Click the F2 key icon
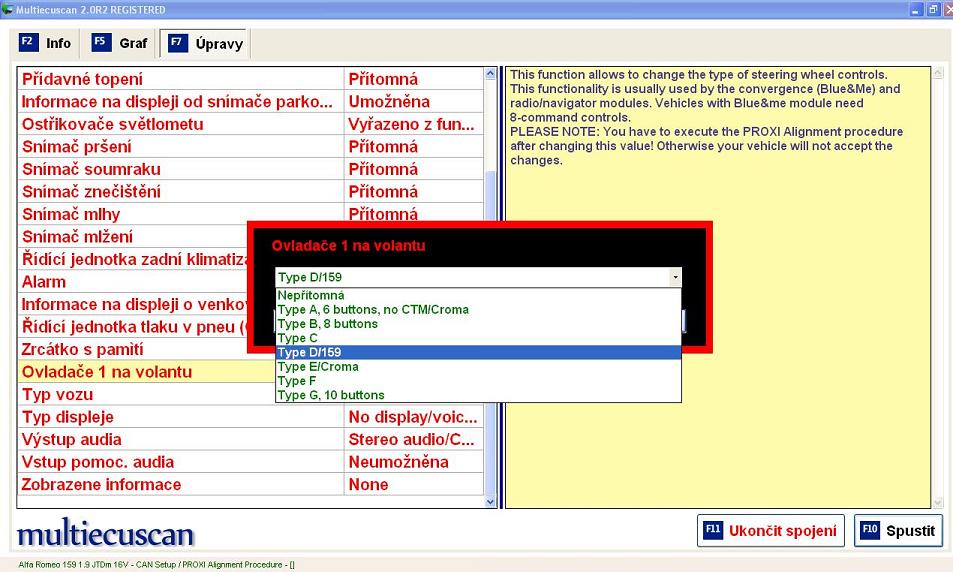Image resolution: width=953 pixels, height=572 pixels. (29, 42)
